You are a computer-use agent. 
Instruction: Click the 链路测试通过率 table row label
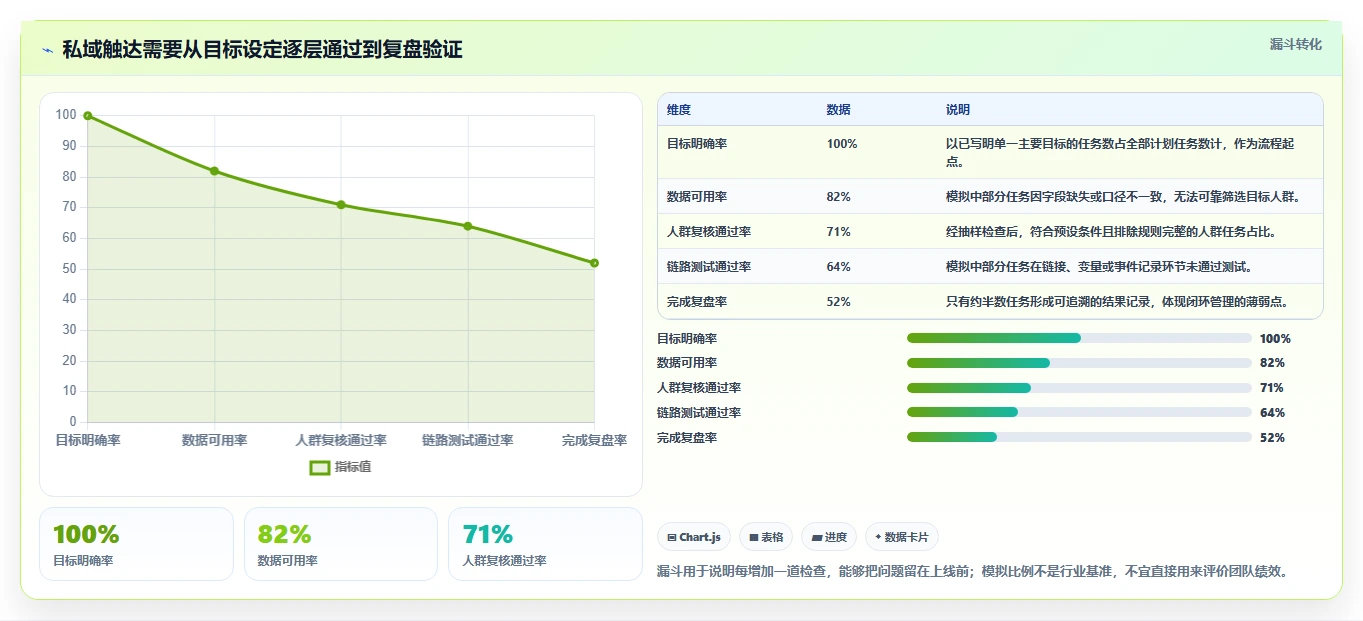[709, 267]
